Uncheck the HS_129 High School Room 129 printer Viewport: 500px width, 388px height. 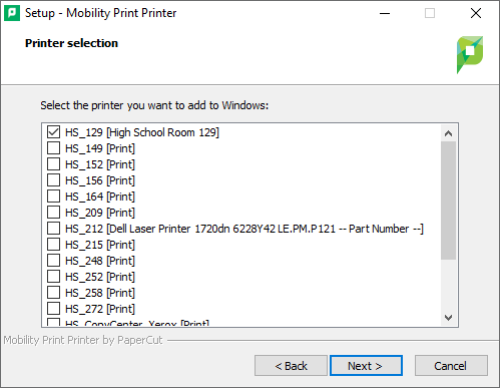point(53,132)
